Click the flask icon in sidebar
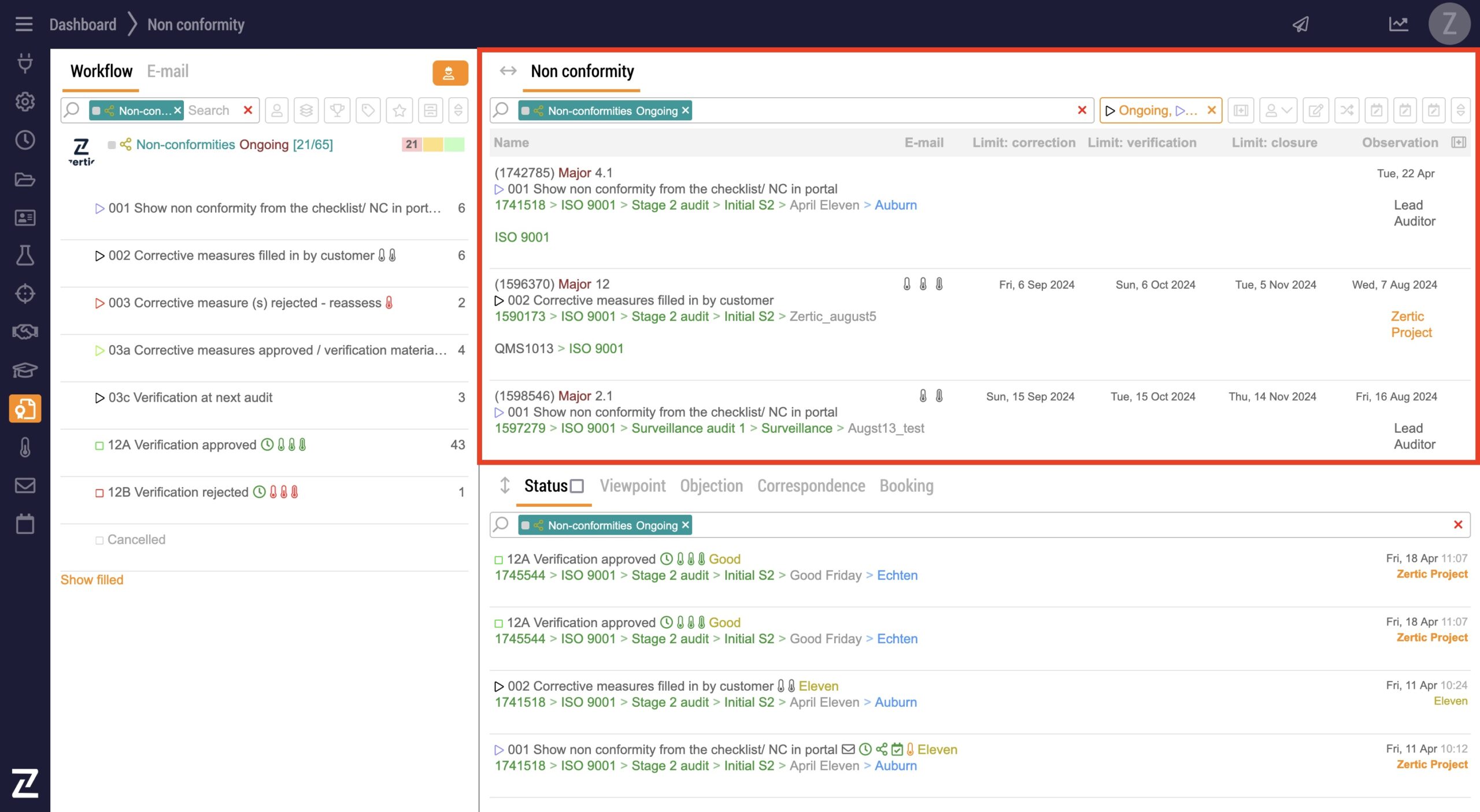 click(25, 255)
